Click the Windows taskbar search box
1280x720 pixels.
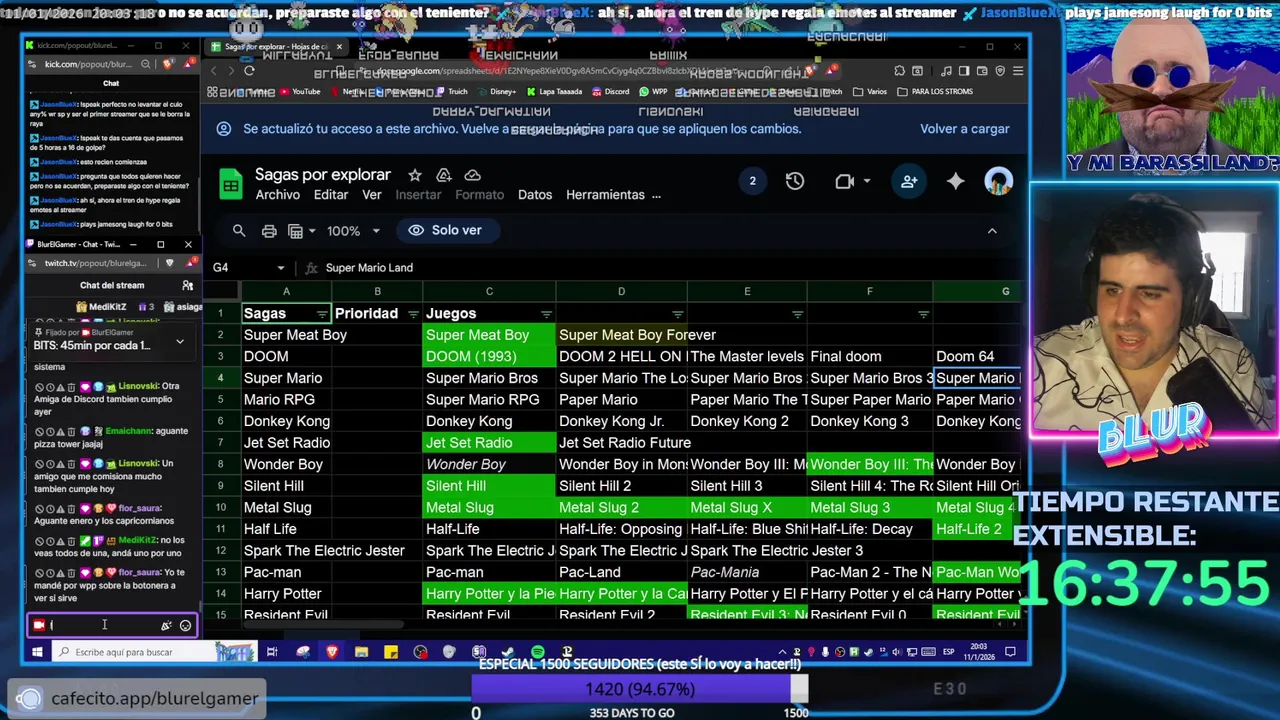pos(155,652)
